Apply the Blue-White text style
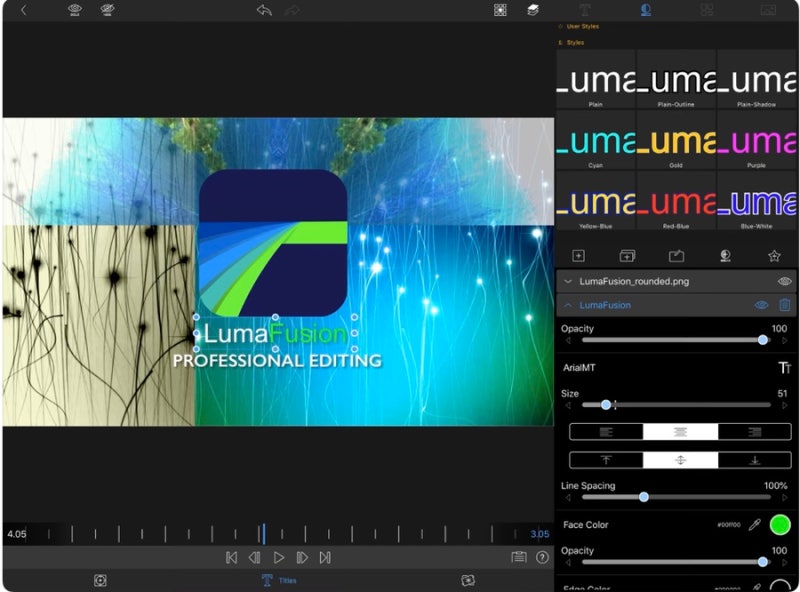 [757, 201]
